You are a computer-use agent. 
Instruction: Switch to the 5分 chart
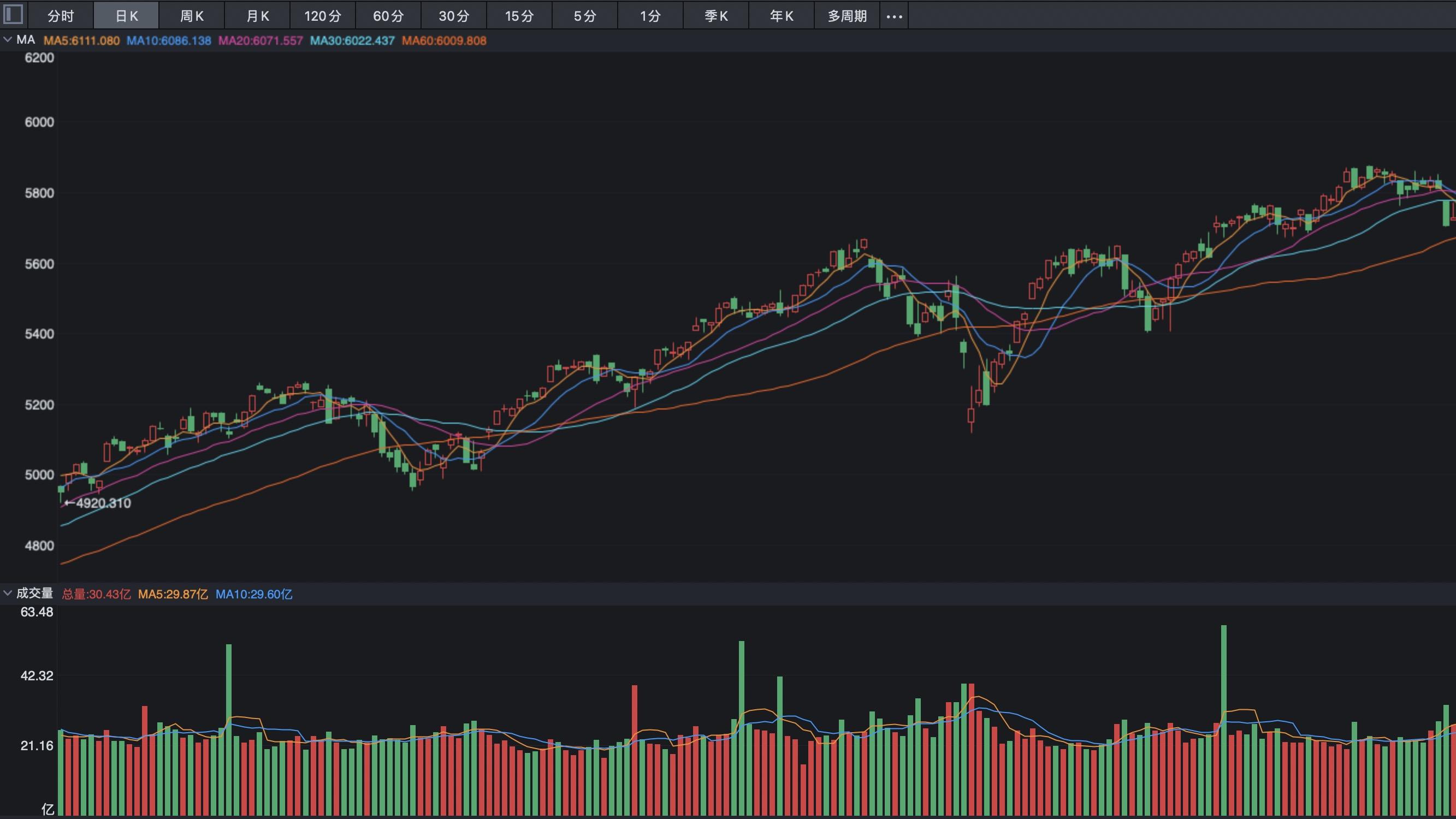585,16
